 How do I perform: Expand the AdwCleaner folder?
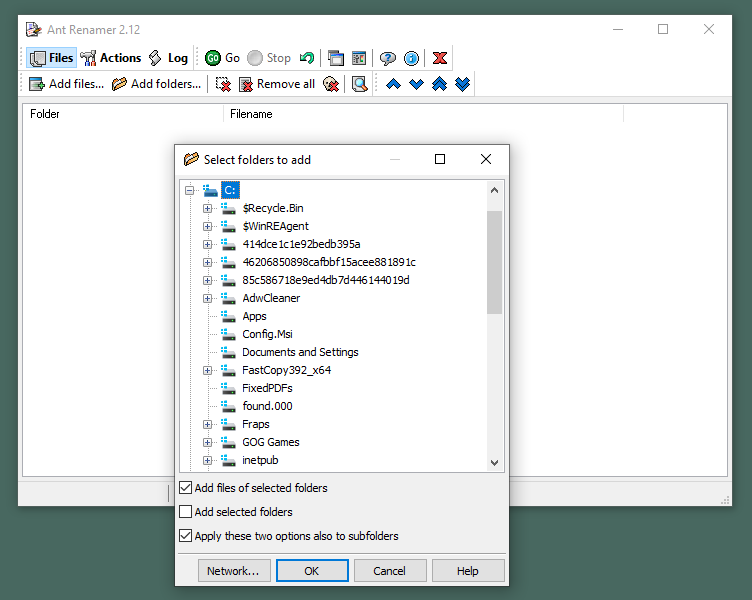click(207, 298)
